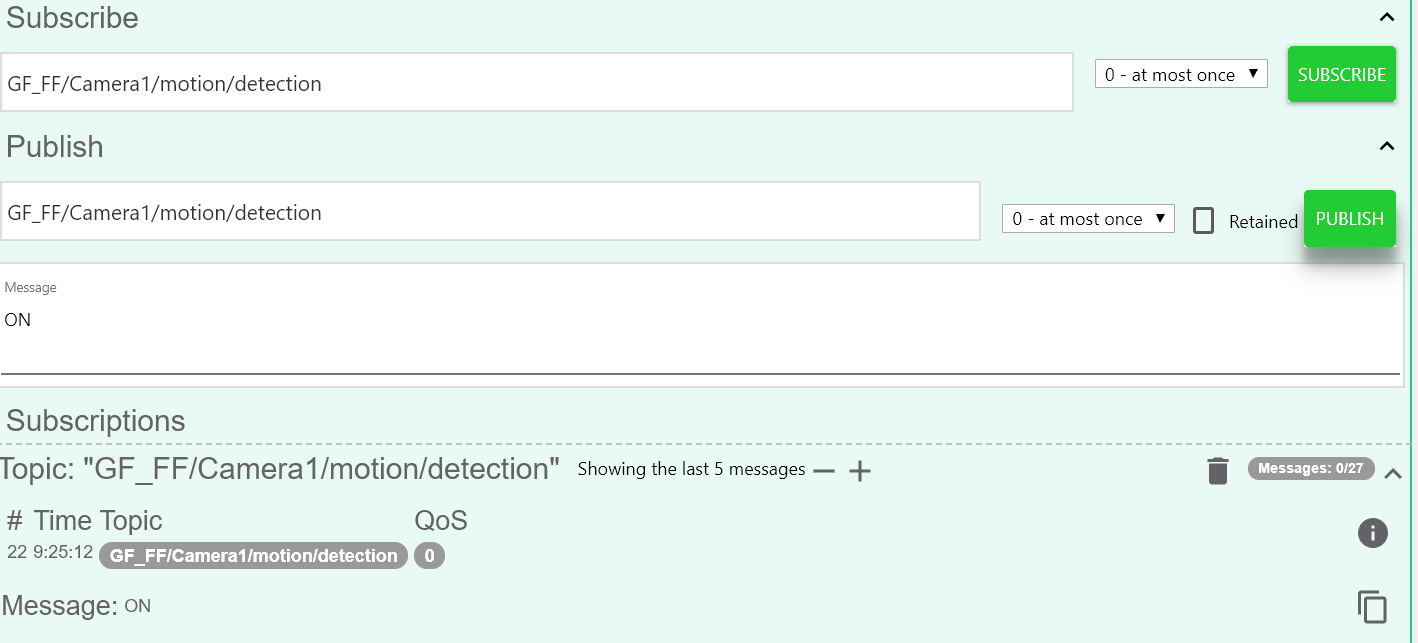Click the QoS 0 badge in the message row

[429, 556]
